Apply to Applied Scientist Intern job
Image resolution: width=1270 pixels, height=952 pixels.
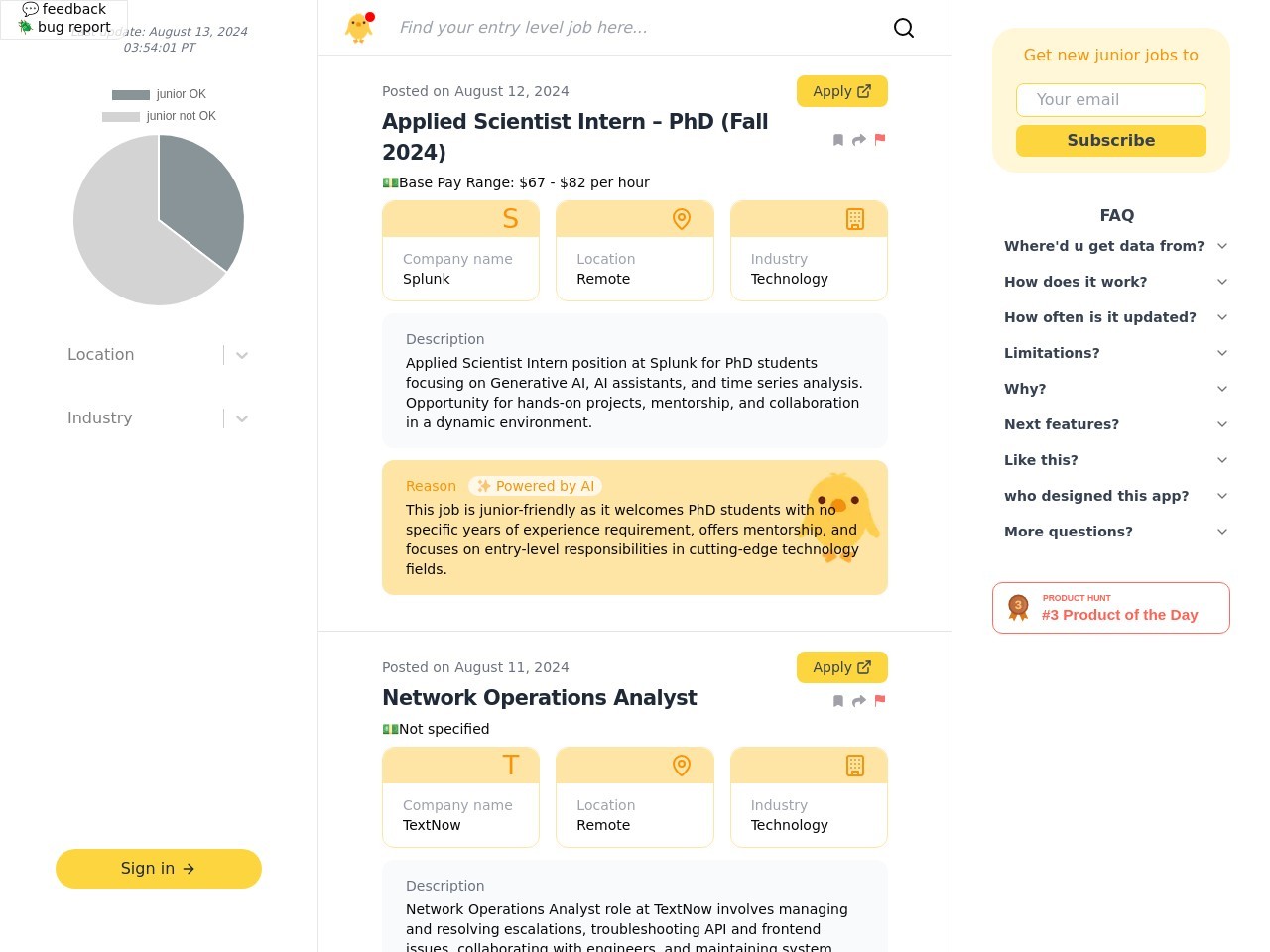point(842,91)
